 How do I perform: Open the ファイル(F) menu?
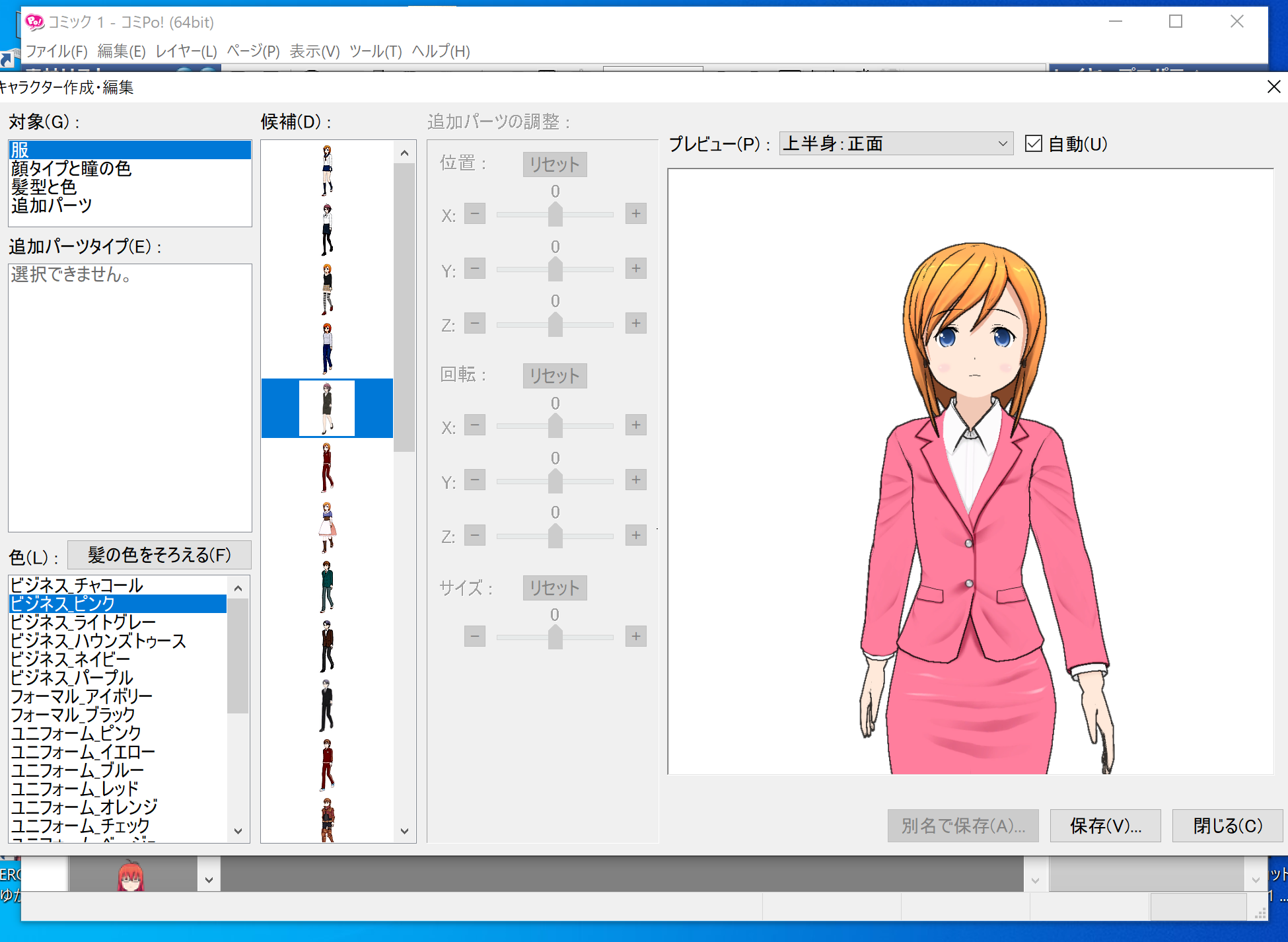coord(57,51)
